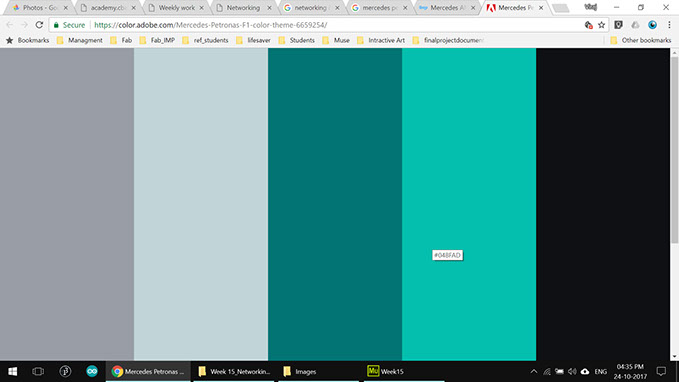The image size is (679, 382).
Task: Switch to the Weekly work tab
Action: tap(175, 8)
